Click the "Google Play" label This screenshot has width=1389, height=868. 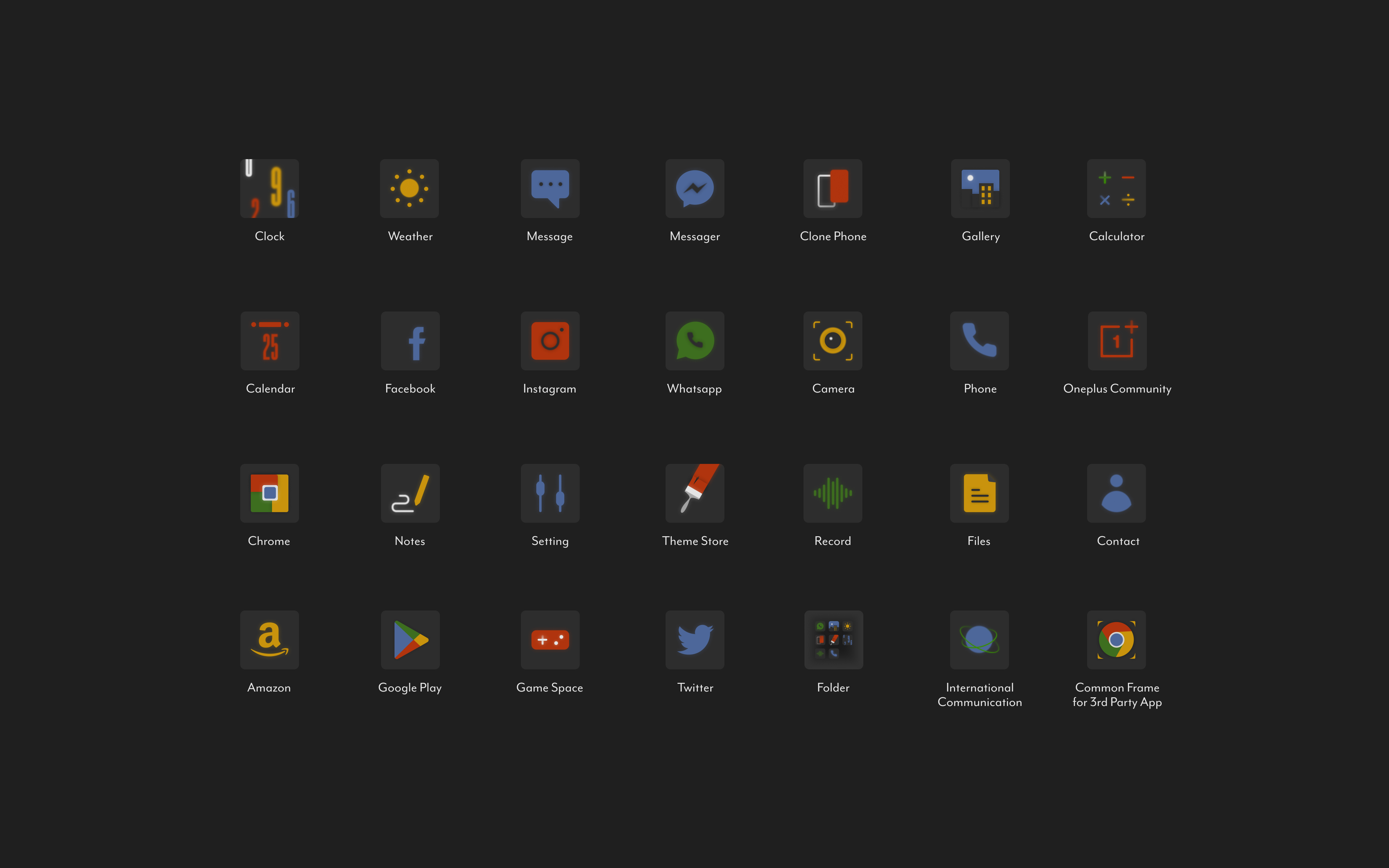coord(410,688)
